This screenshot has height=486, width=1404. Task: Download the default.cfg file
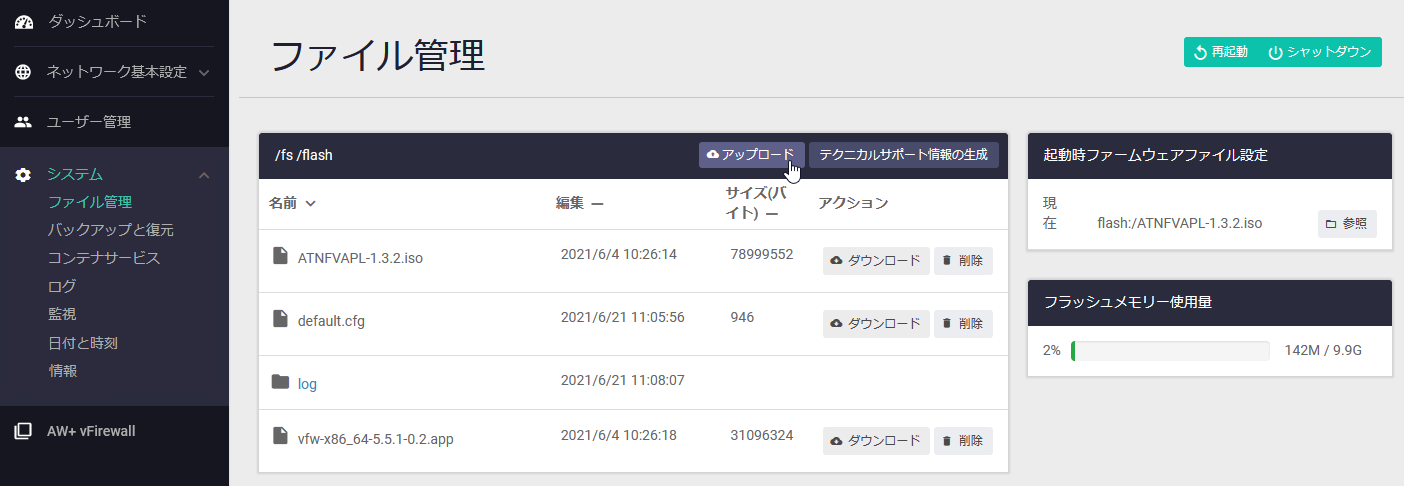[x=876, y=324]
